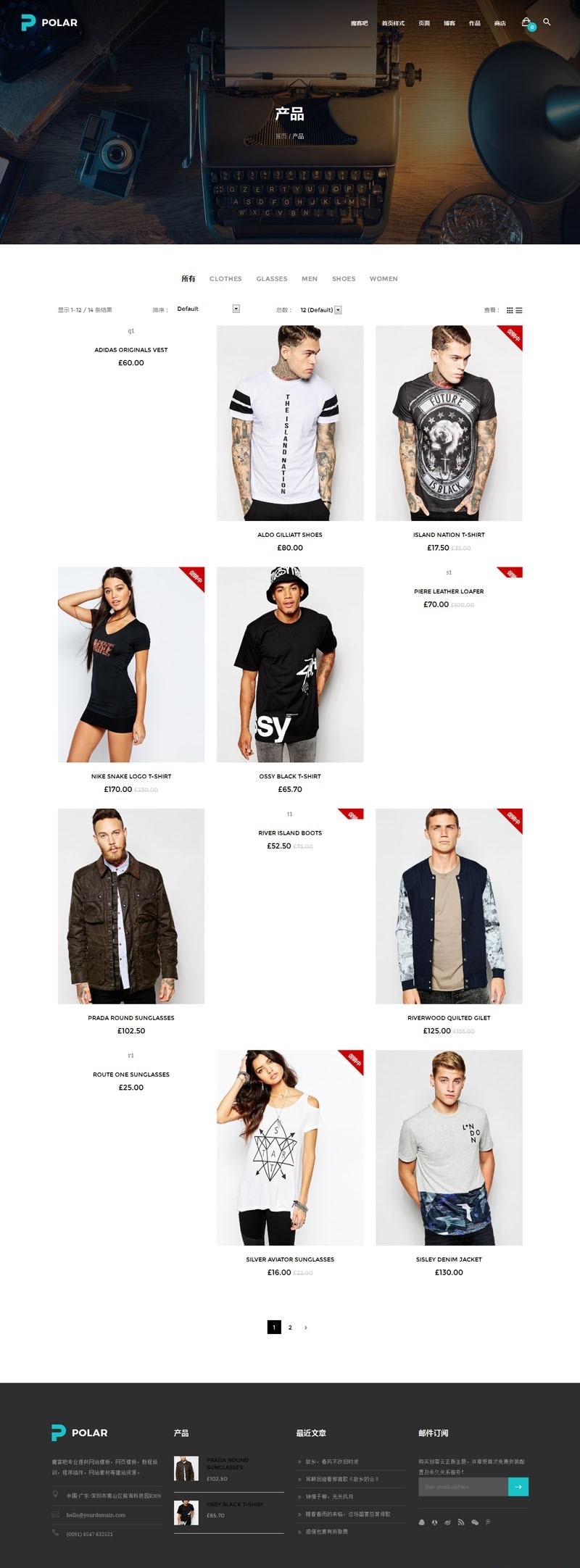This screenshot has width=580, height=1568.
Task: Filter products by WOMEN
Action: [x=384, y=279]
